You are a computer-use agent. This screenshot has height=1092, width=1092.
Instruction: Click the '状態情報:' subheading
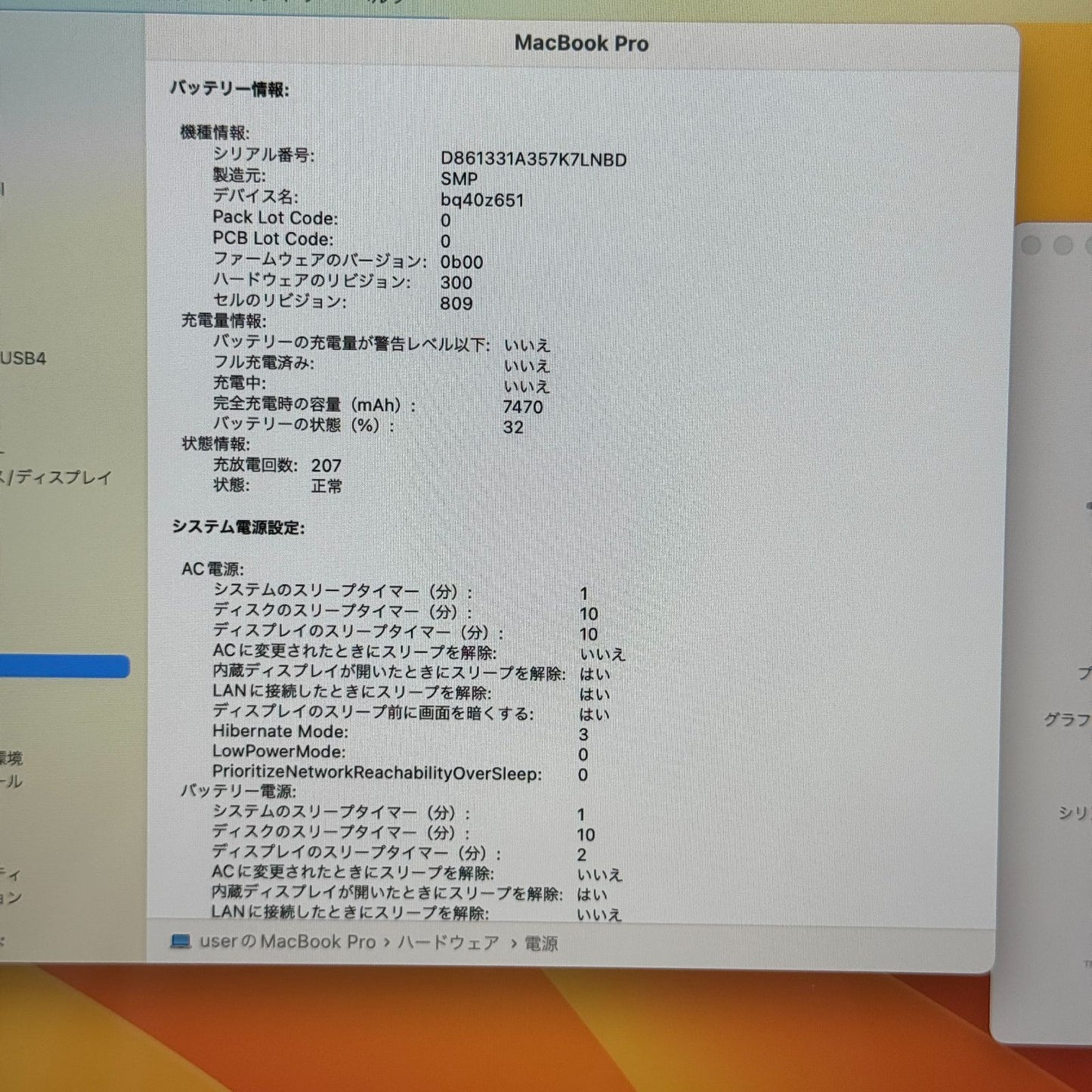coord(215,444)
